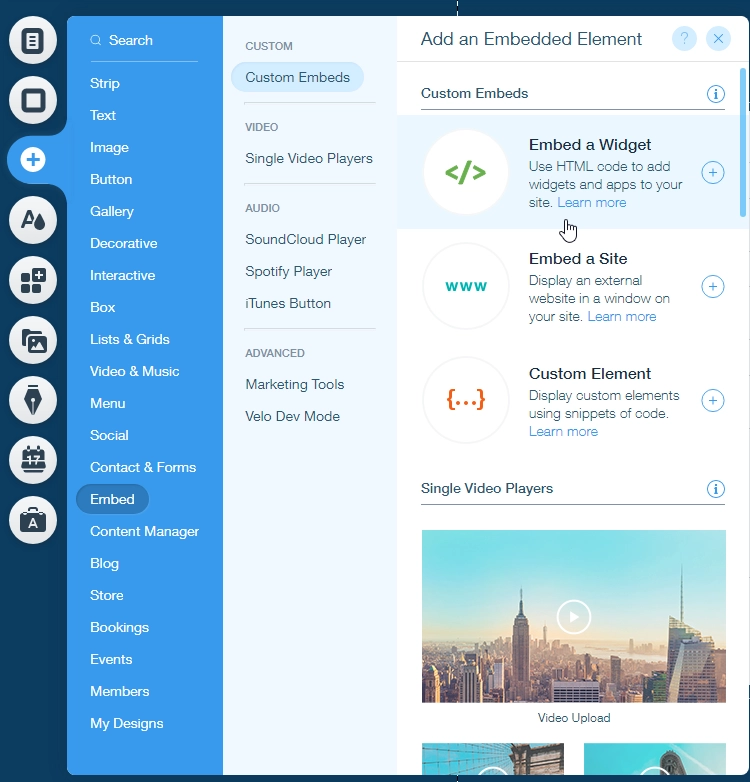Click info icon beside Single Video Players heading
The height and width of the screenshot is (782, 750).
coord(716,489)
